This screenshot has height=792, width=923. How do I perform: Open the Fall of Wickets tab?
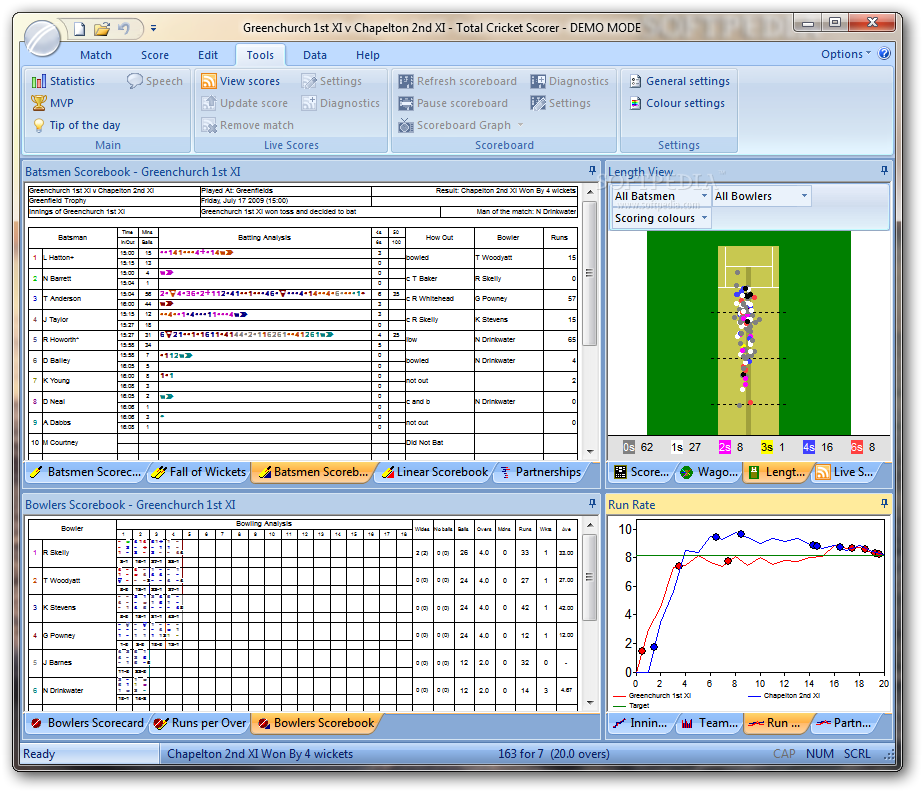coord(199,472)
